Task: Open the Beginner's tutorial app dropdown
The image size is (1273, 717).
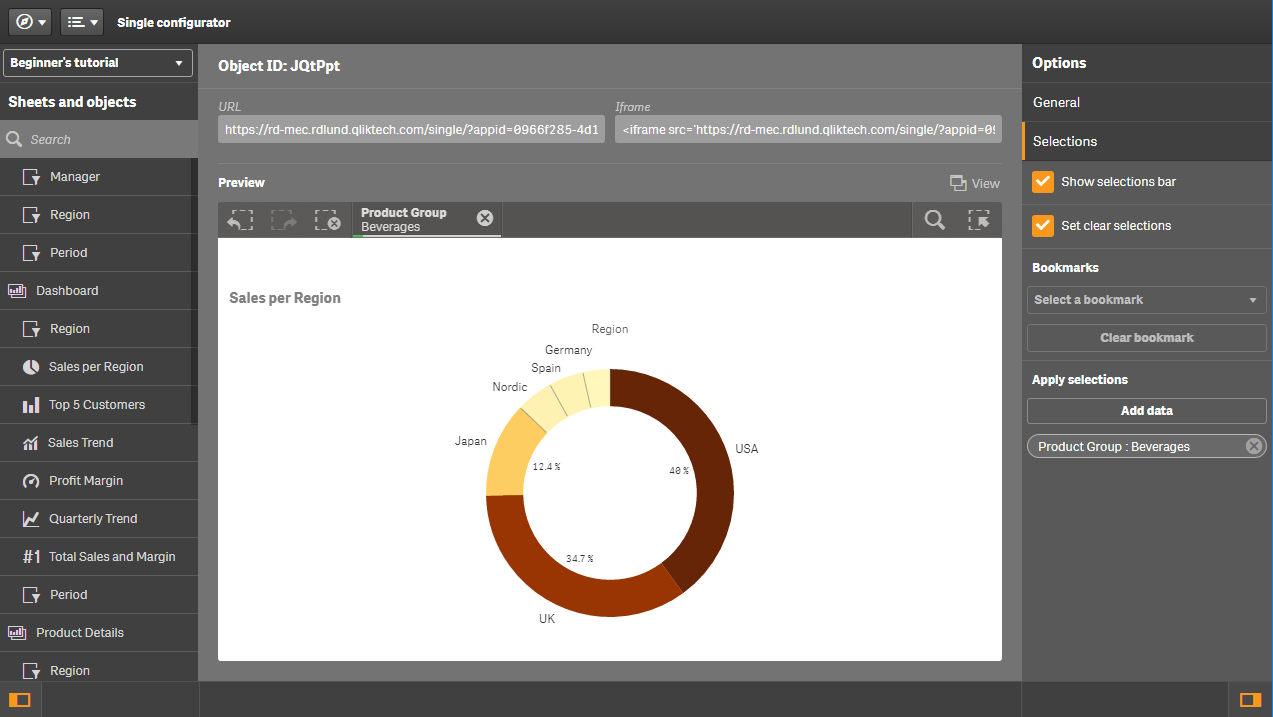Action: click(97, 62)
